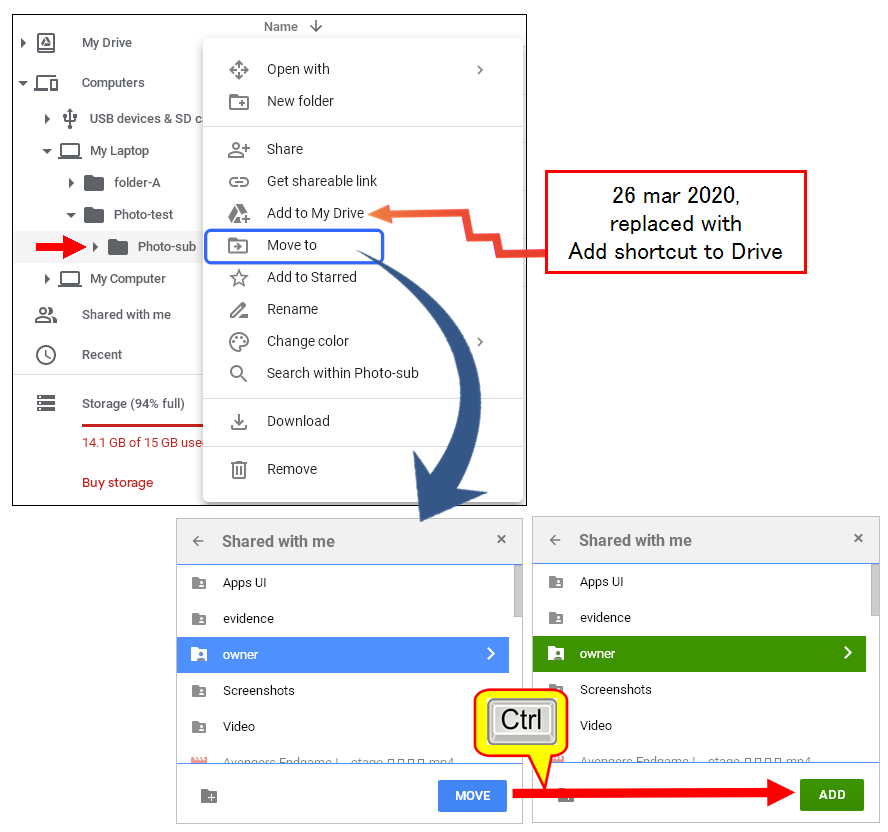Image resolution: width=888 pixels, height=832 pixels.
Task: Click the New folder icon in context menu
Action: tap(238, 102)
